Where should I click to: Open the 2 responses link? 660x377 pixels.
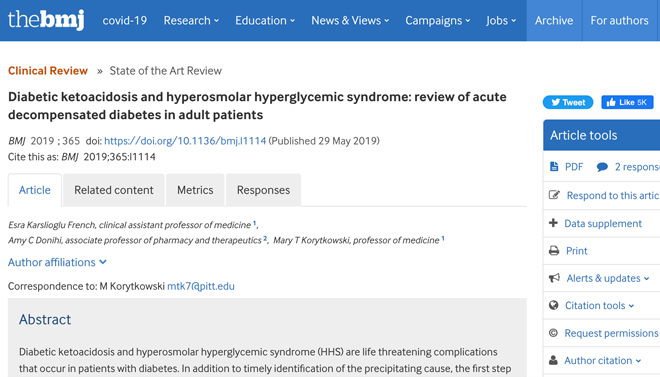click(637, 167)
